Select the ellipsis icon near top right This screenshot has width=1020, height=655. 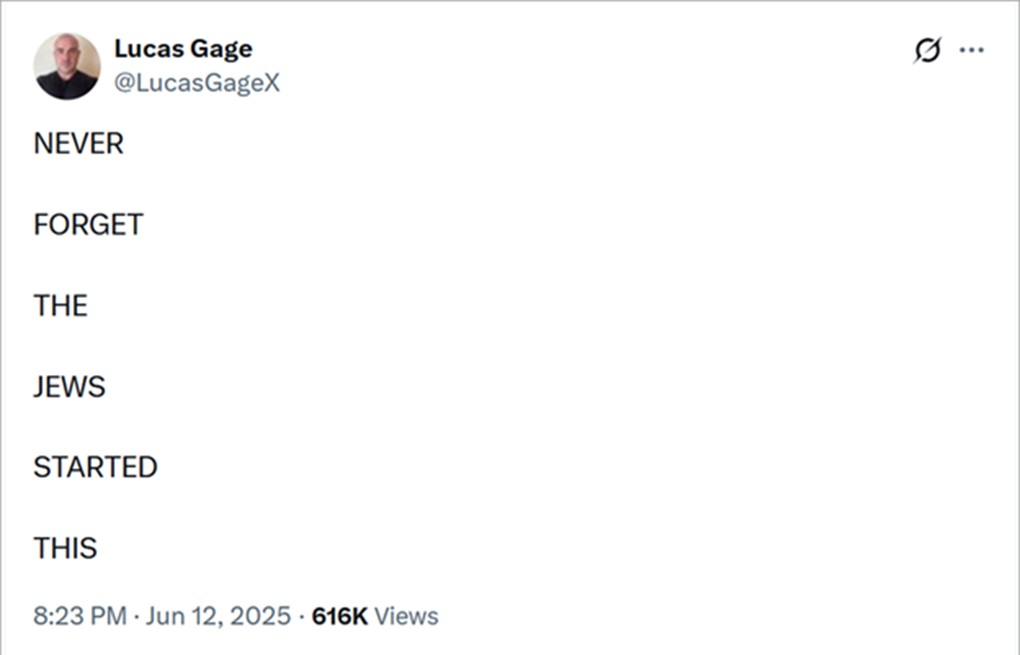[x=973, y=48]
